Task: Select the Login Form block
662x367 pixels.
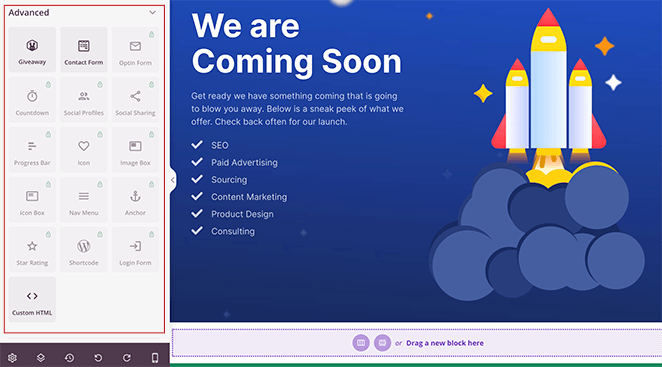Action: click(x=135, y=250)
